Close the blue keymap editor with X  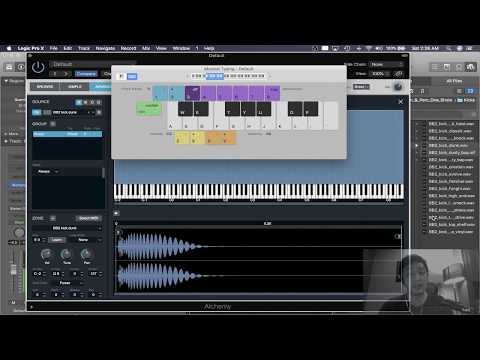(x=401, y=102)
